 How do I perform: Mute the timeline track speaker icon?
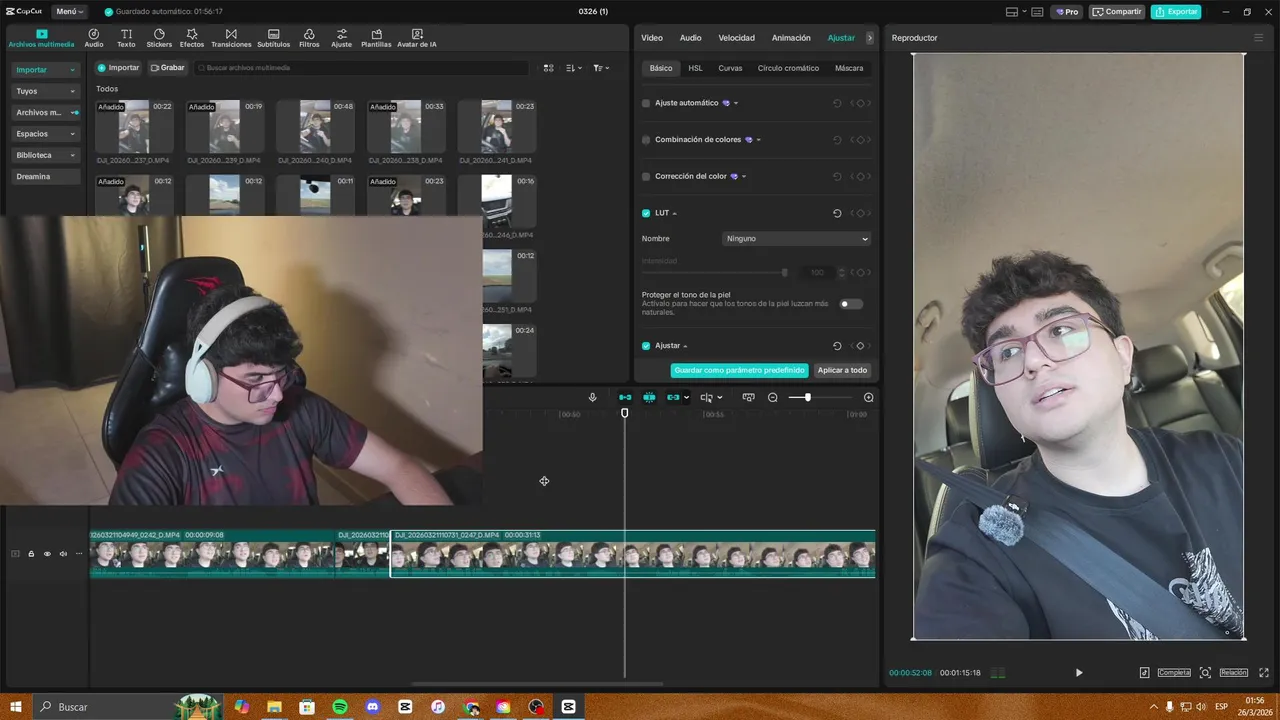pyautogui.click(x=63, y=554)
